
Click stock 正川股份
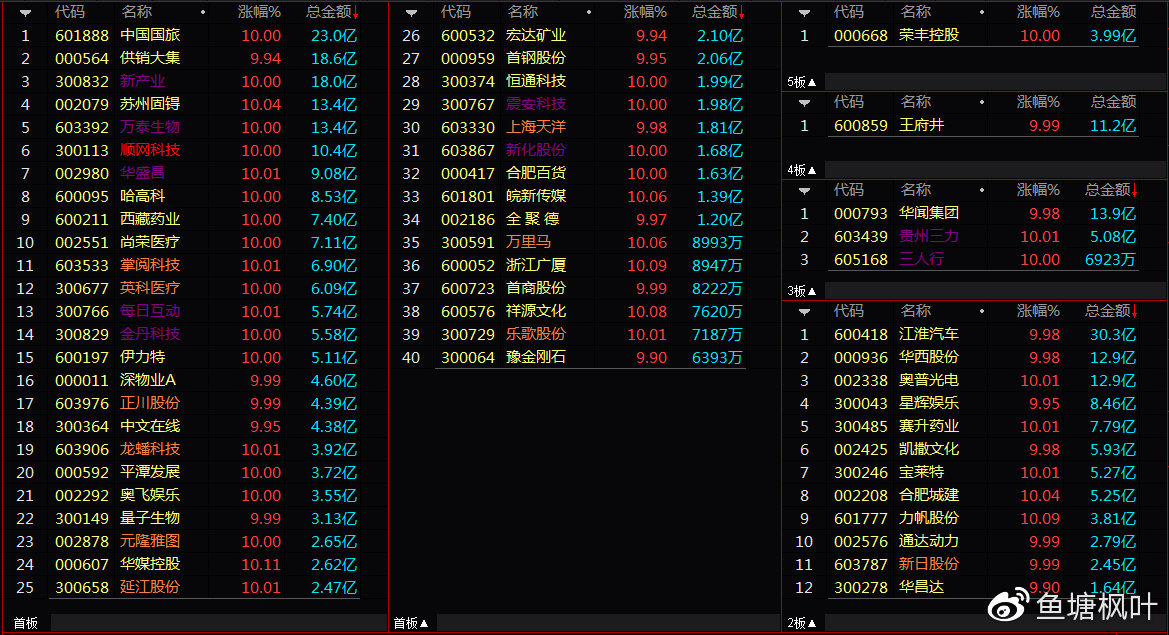[151, 404]
